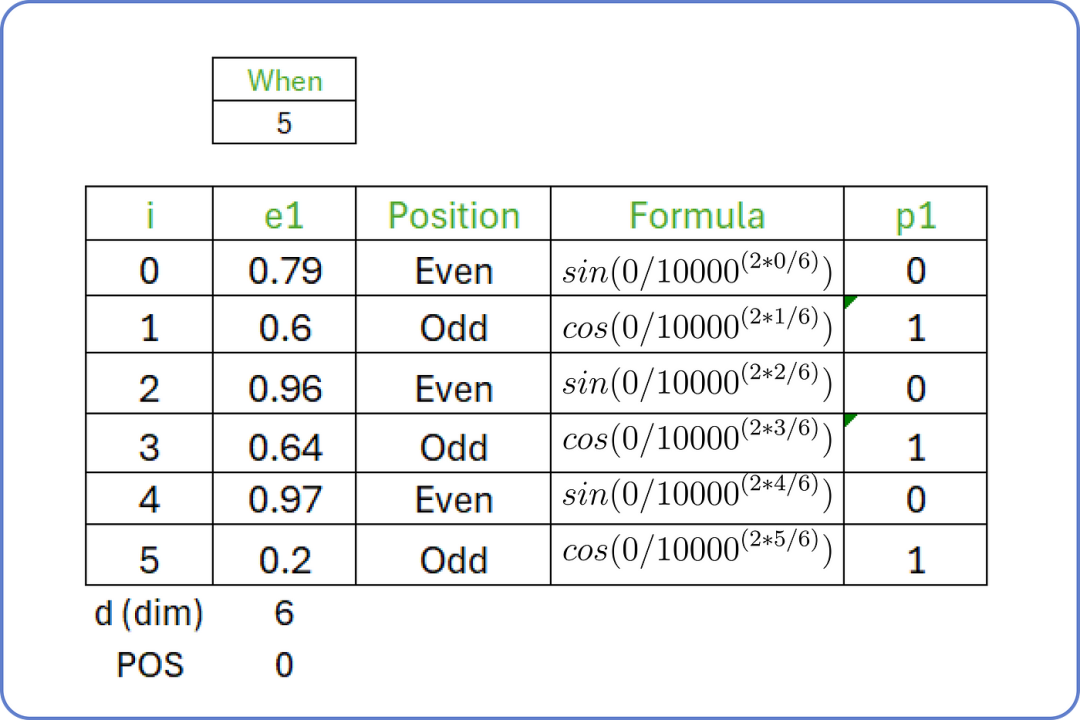Click the 'Position' column header
1080x720 pixels.
point(453,215)
